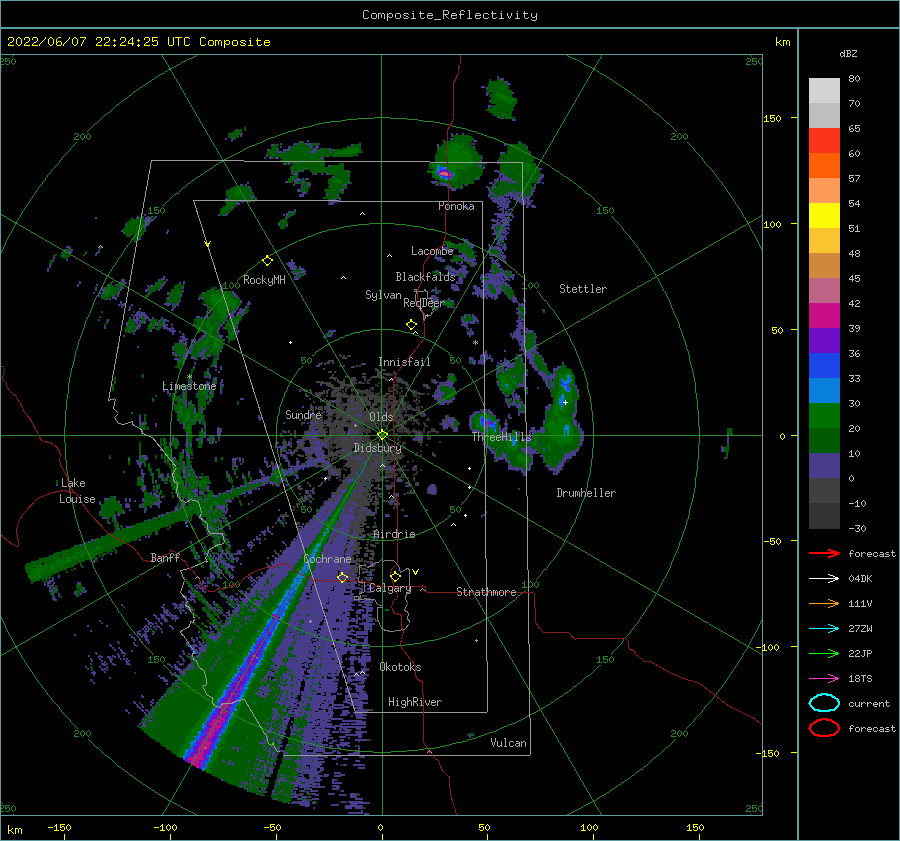Click the Strathmore town label

[486, 592]
